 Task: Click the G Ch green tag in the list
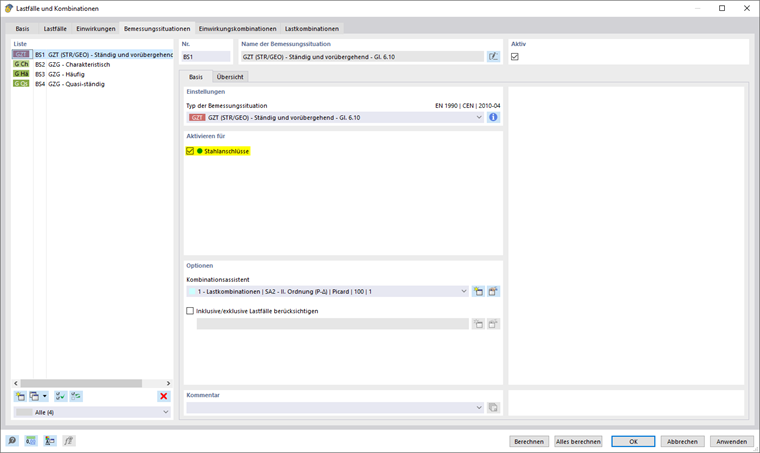click(x=21, y=64)
